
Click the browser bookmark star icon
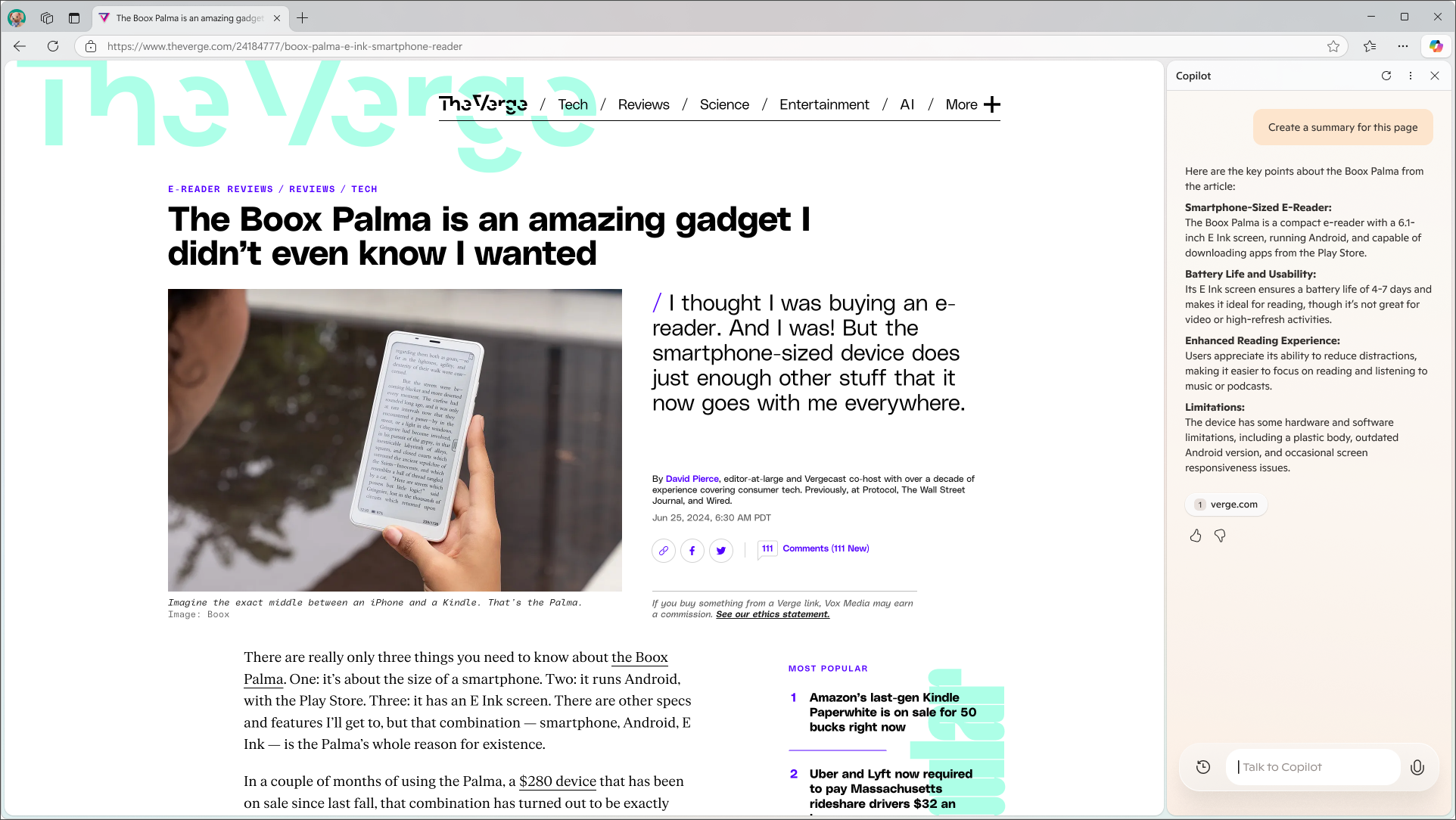click(x=1333, y=46)
